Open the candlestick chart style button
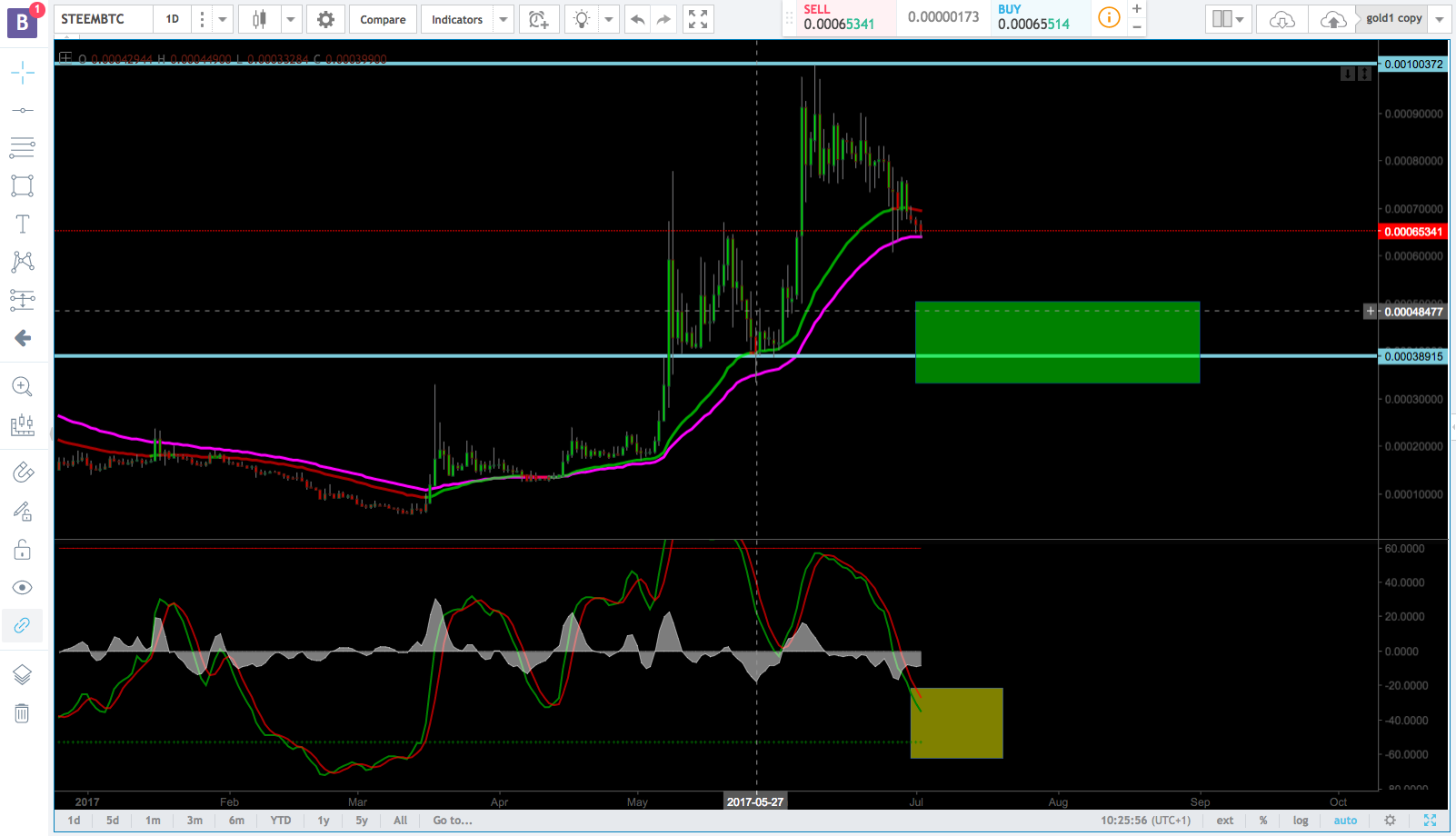This screenshot has height=836, width=1456. [x=260, y=19]
